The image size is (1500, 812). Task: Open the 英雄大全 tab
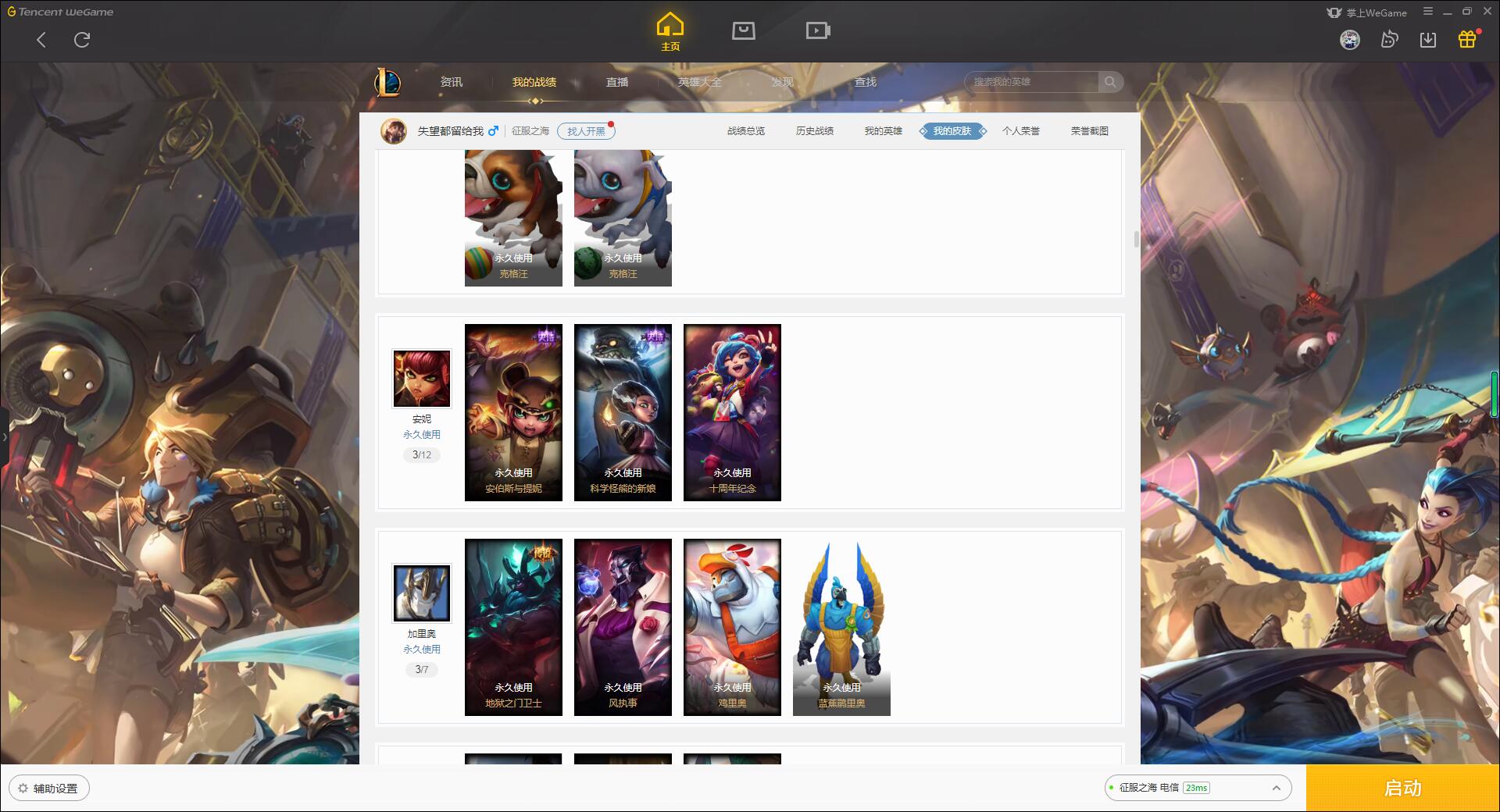click(x=700, y=82)
